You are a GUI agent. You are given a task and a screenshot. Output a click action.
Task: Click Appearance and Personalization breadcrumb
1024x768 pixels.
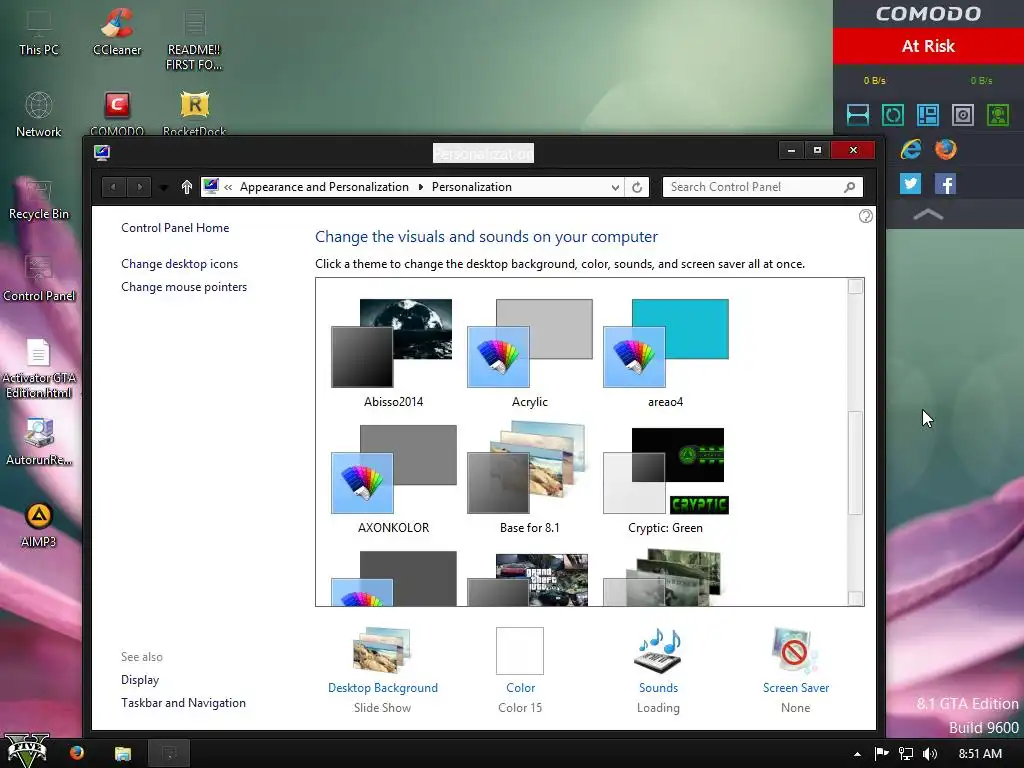tap(324, 187)
